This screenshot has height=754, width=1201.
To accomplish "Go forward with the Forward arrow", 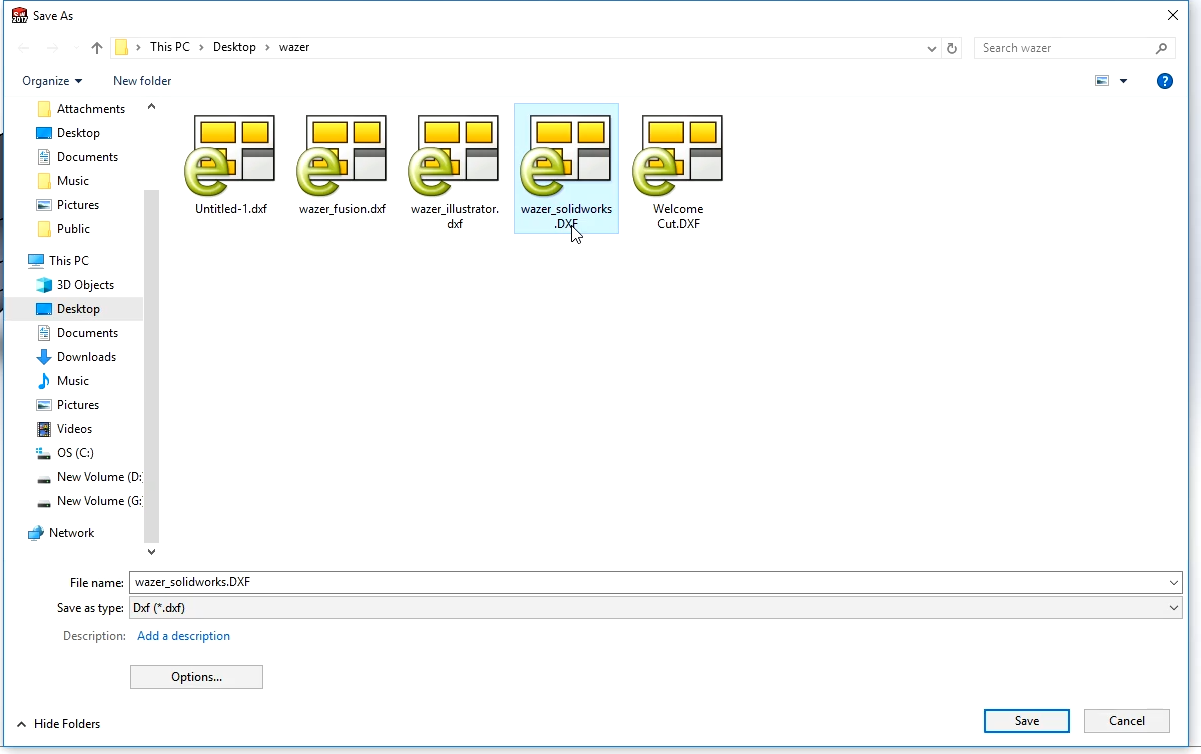I will point(53,48).
